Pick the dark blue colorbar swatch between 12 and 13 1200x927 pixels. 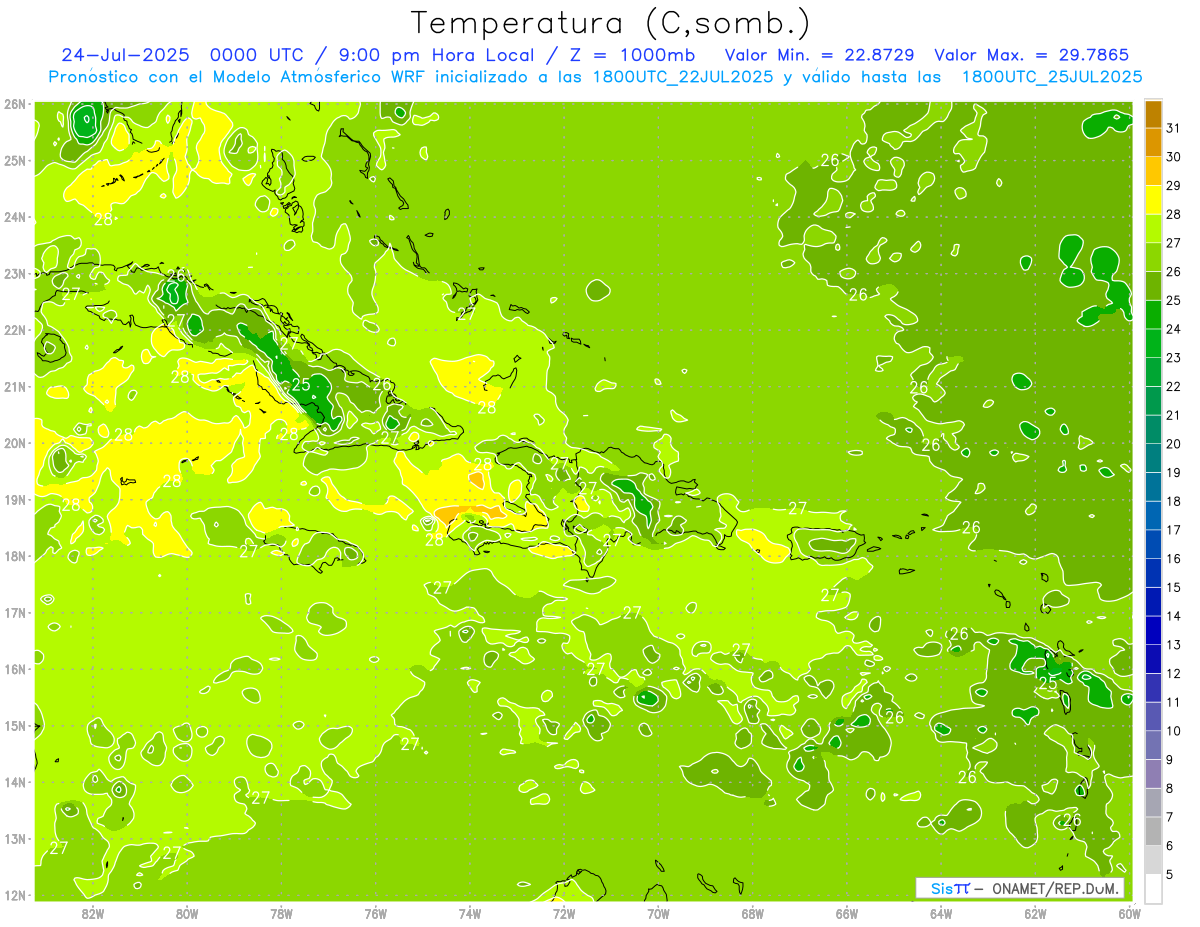click(x=1153, y=658)
